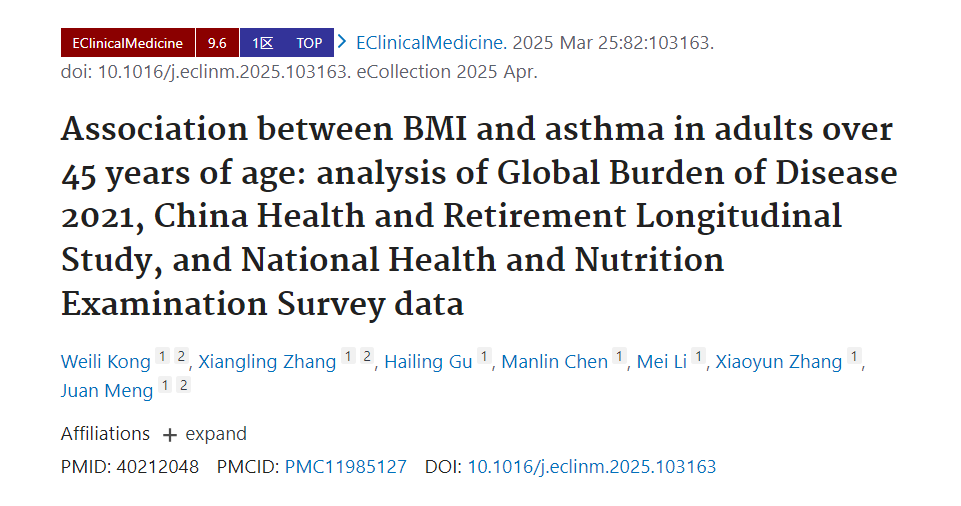
Task: Open the EClinicalMedicine journal link
Action: (x=431, y=43)
